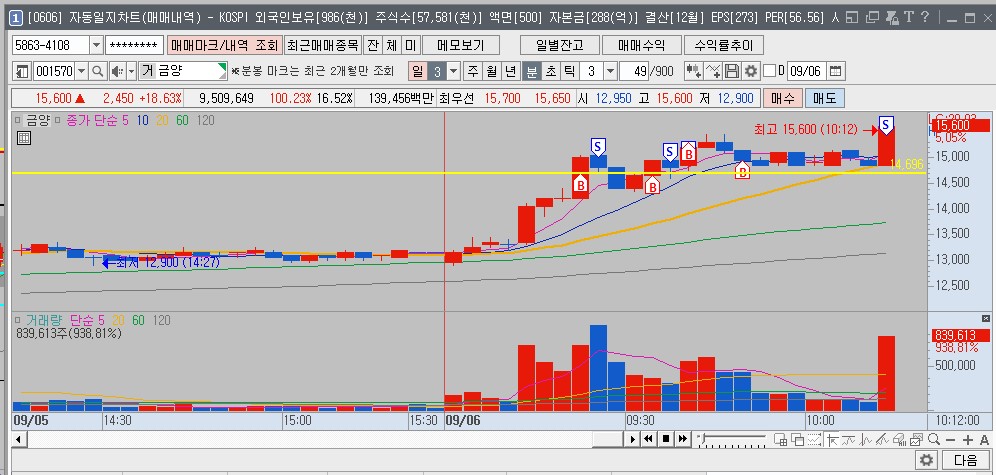This screenshot has width=996, height=475.
Task: Tick the checkbox left of date 09/06
Action: tap(769, 71)
